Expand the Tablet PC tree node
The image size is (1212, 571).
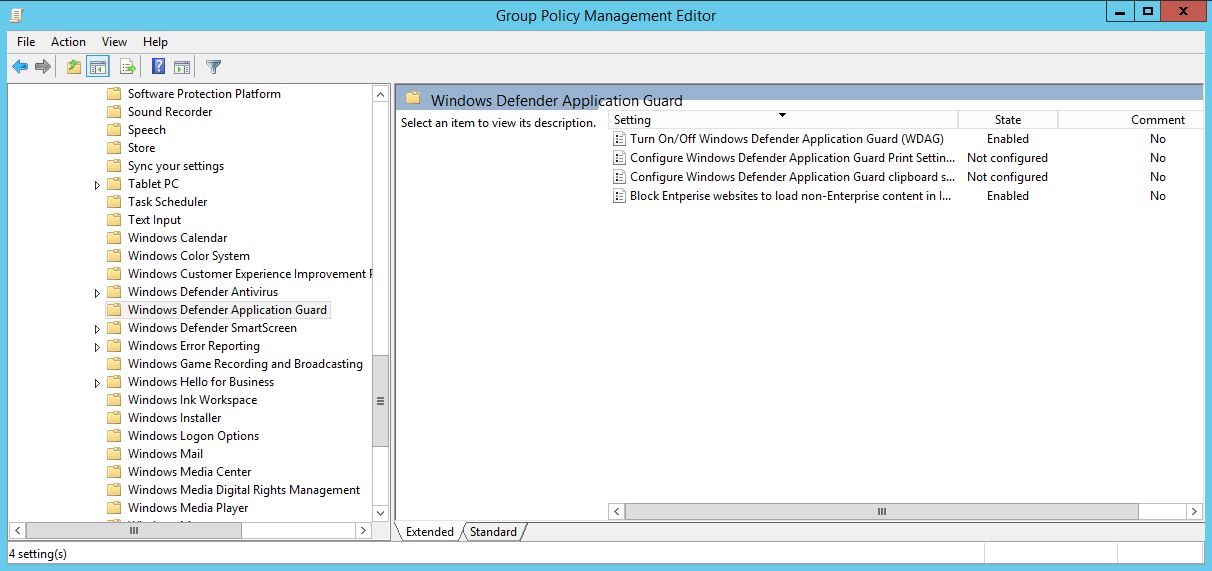[97, 185]
